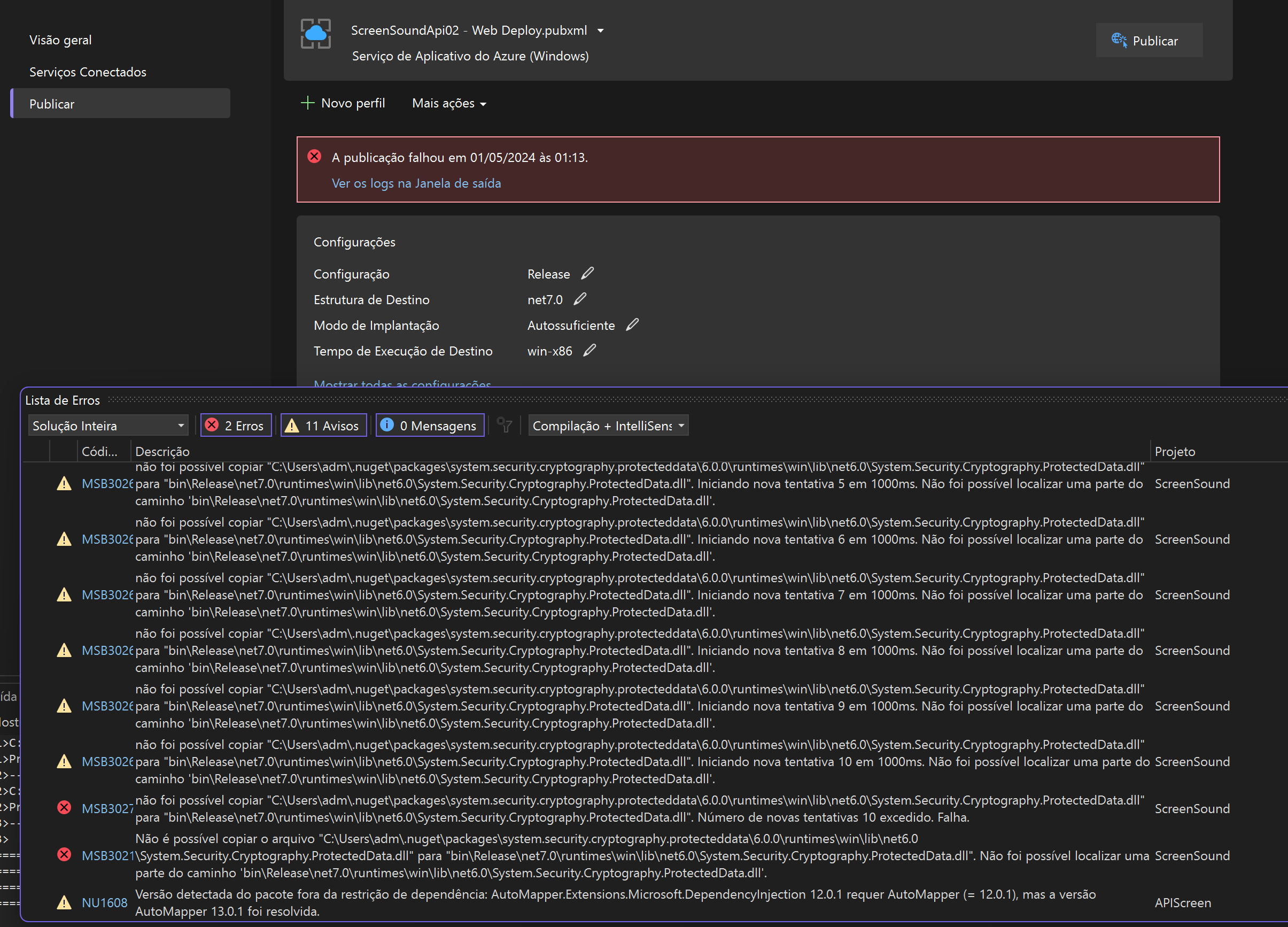Toggle the 0 Mensagens filter
Screen dimensions: 1288x927
point(430,426)
